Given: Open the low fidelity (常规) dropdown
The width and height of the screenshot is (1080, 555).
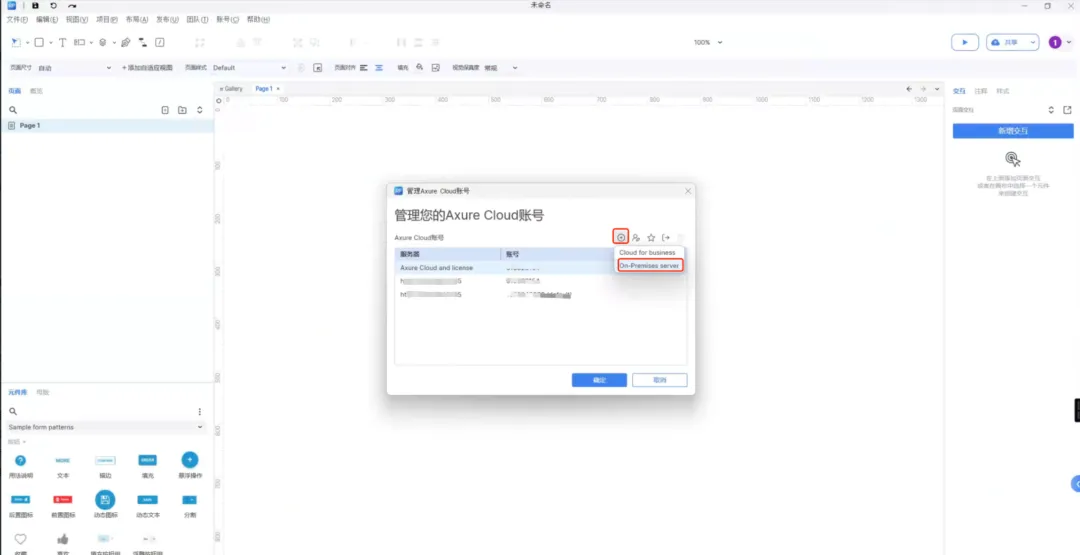Looking at the screenshot, I should coord(500,67).
